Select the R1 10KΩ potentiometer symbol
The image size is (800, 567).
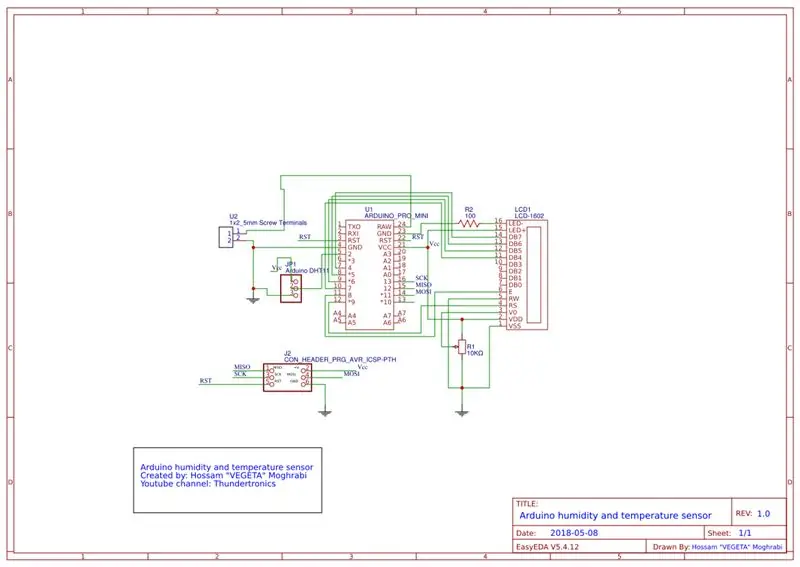(x=461, y=347)
